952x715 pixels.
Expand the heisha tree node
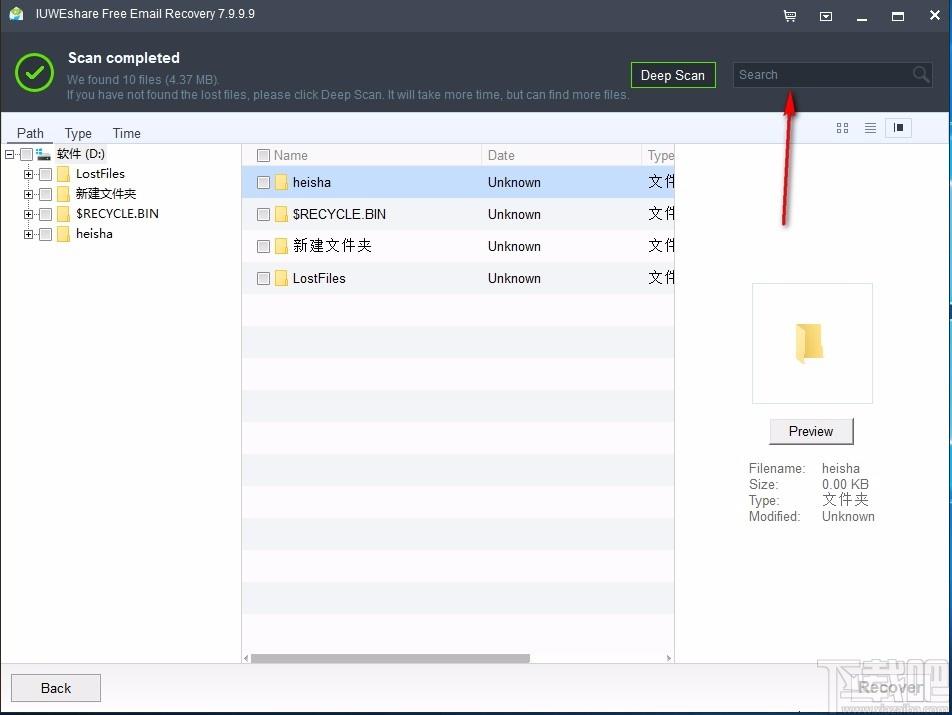(28, 234)
